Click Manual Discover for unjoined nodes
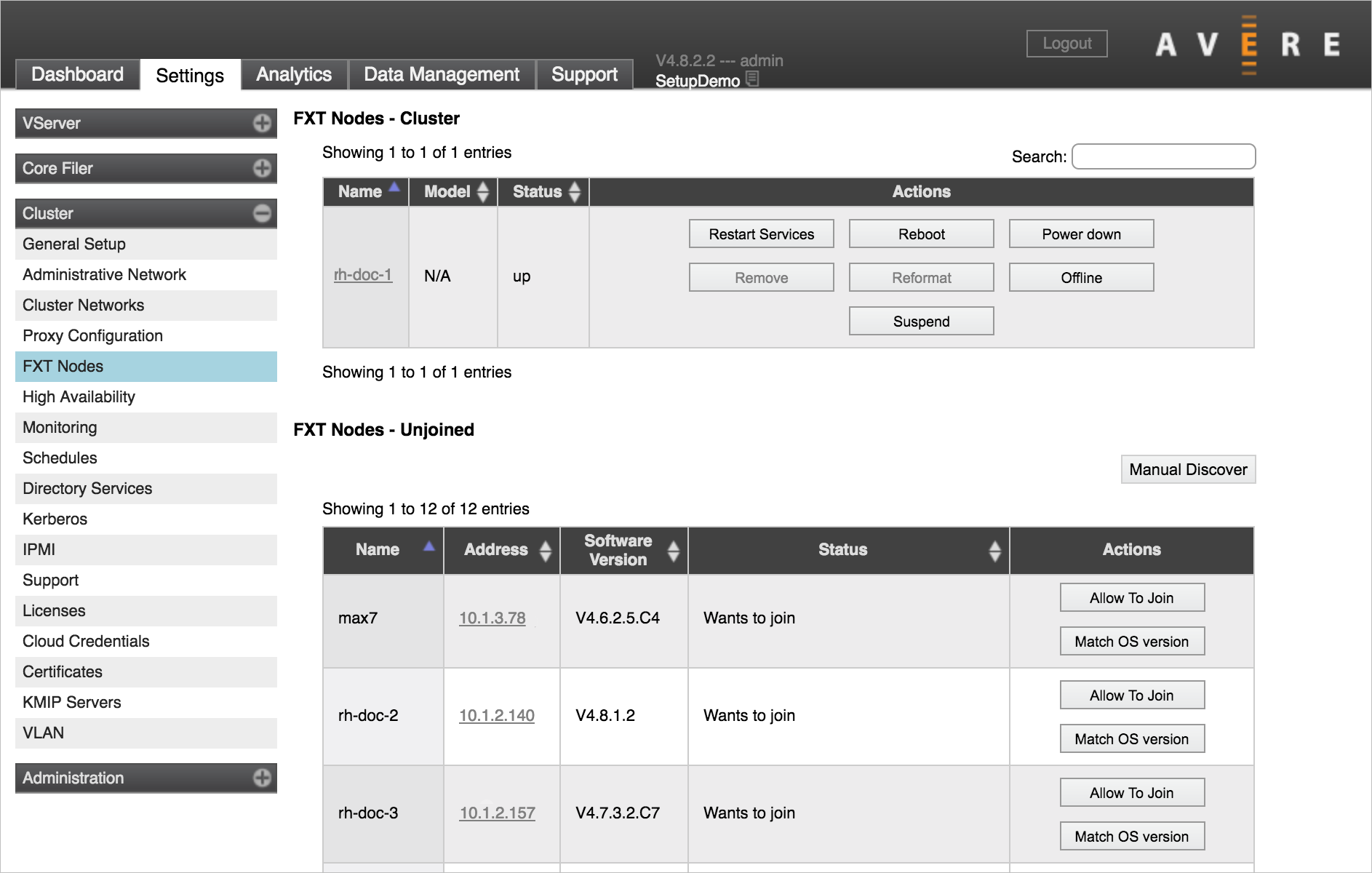Image resolution: width=1372 pixels, height=873 pixels. coord(1187,469)
